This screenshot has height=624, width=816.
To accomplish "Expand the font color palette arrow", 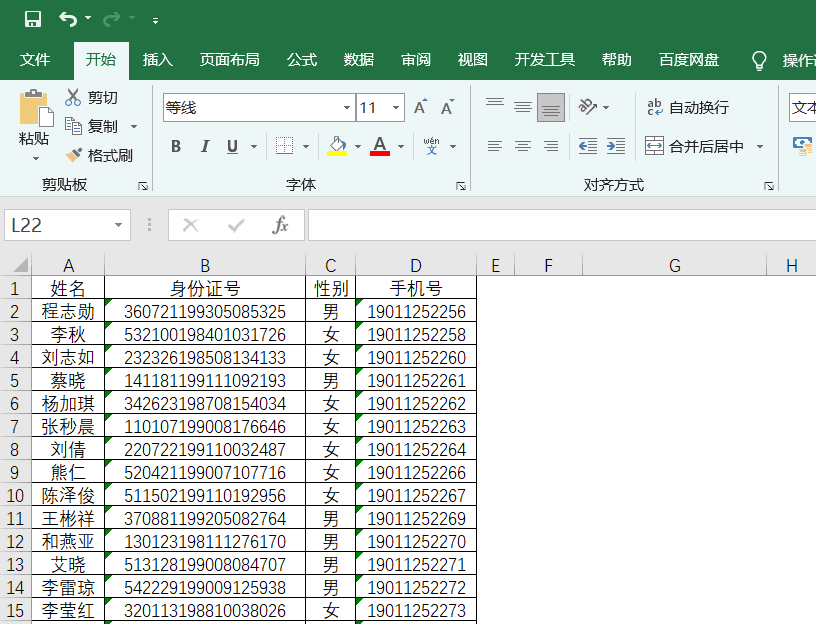I will coord(401,147).
